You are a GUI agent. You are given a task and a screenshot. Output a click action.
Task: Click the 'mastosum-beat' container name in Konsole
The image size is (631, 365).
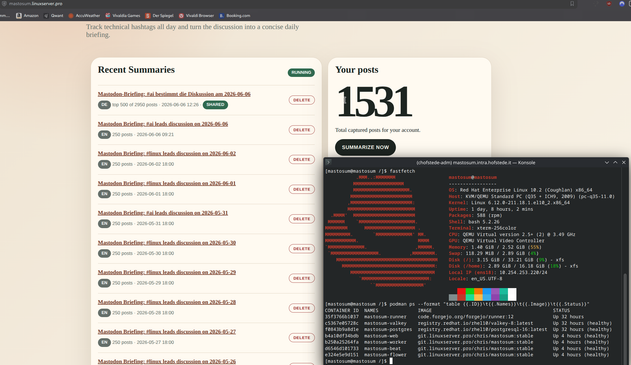click(x=382, y=349)
